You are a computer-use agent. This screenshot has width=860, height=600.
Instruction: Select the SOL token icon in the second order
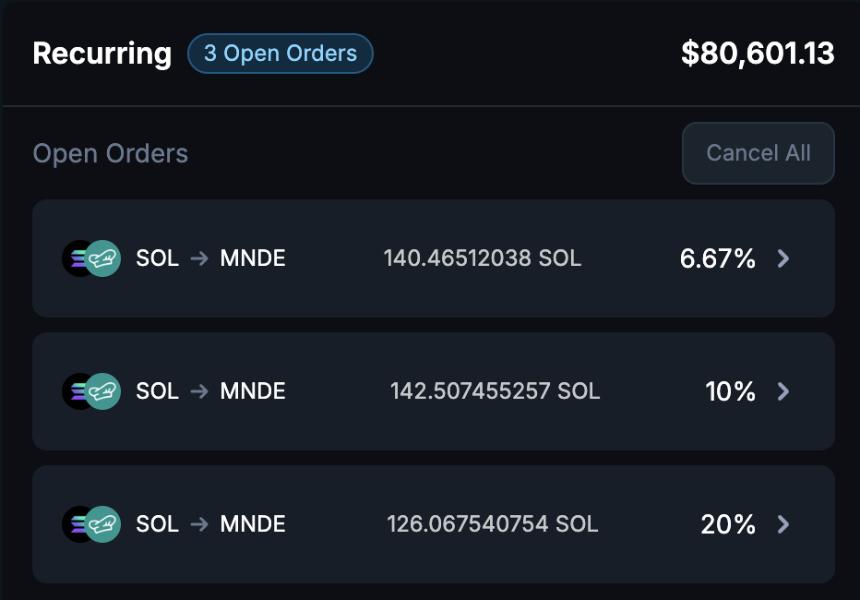(78, 391)
